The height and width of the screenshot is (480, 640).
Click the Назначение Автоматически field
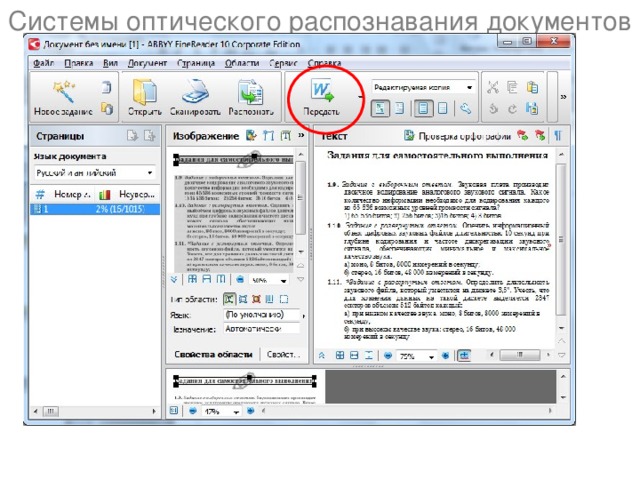[x=261, y=329]
